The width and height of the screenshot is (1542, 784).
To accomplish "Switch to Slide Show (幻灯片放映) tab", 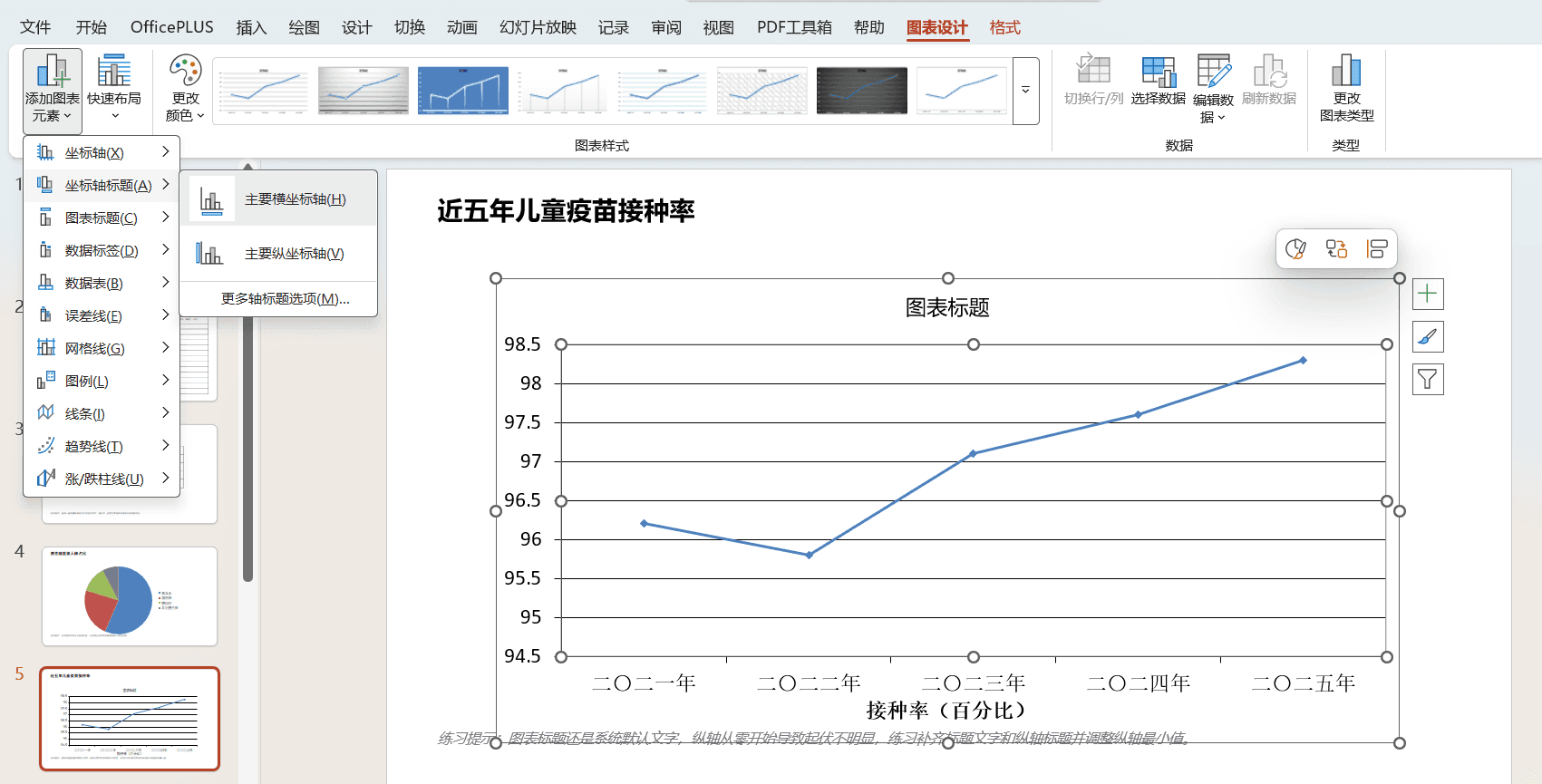I will coord(538,27).
